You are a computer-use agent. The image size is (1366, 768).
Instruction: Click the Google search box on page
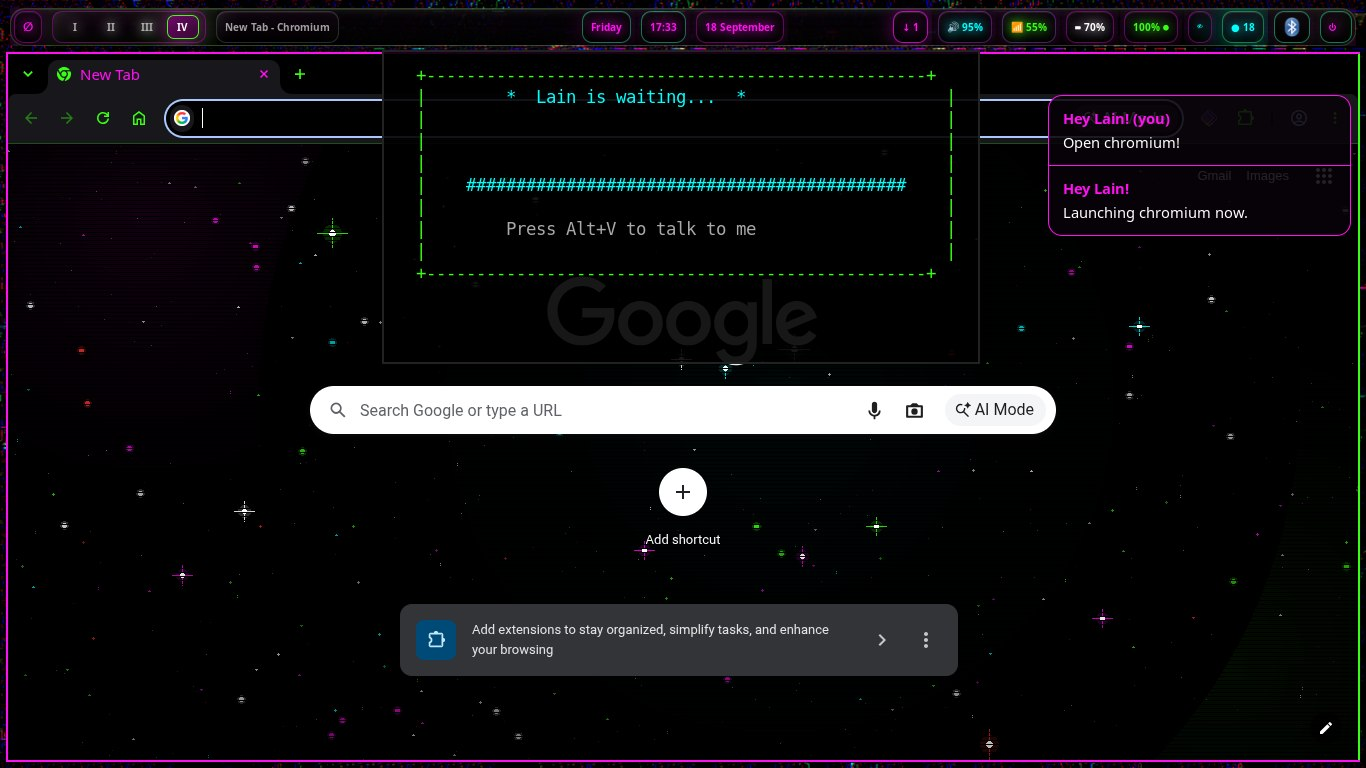point(682,410)
